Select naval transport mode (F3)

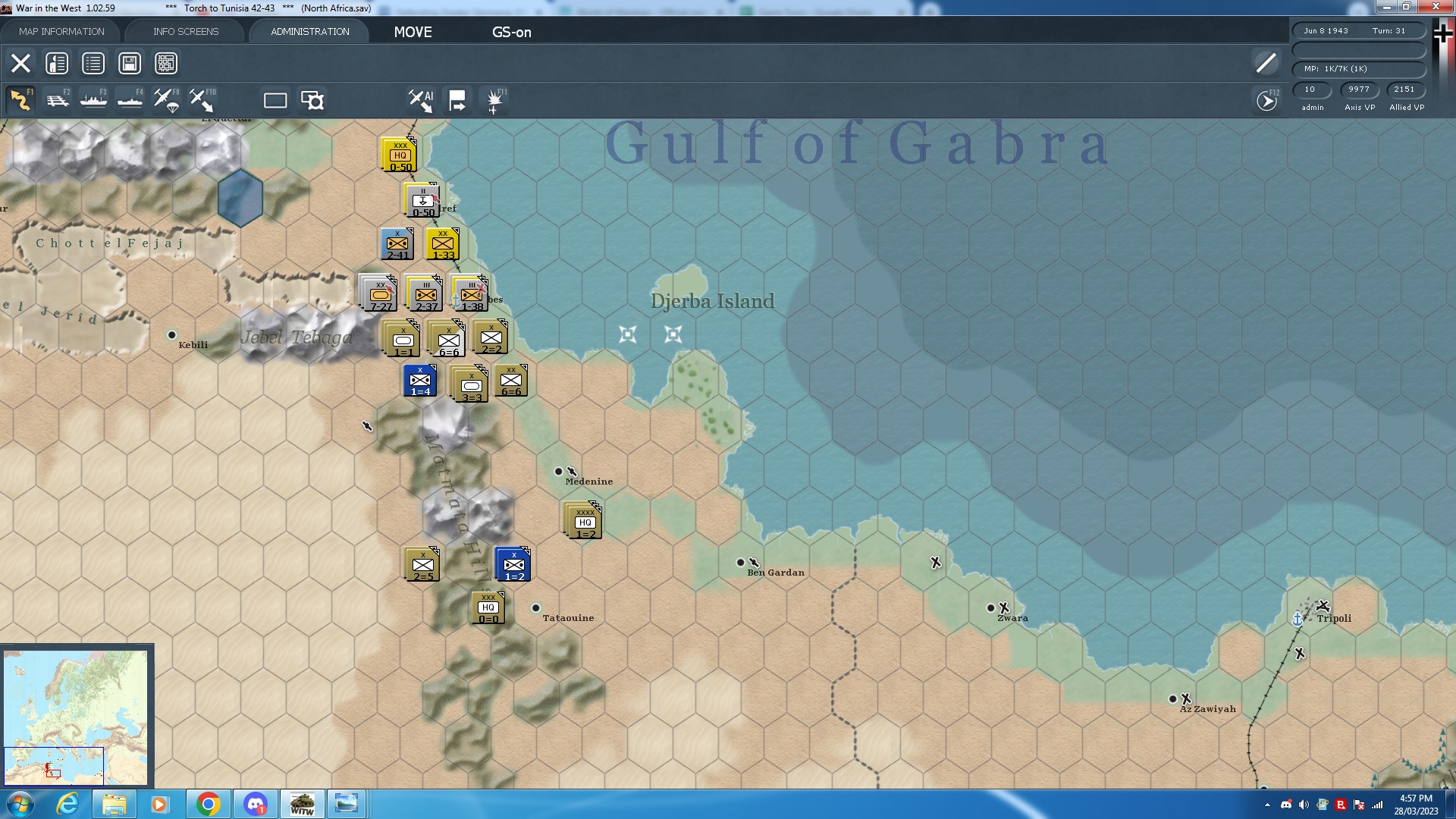tap(93, 100)
